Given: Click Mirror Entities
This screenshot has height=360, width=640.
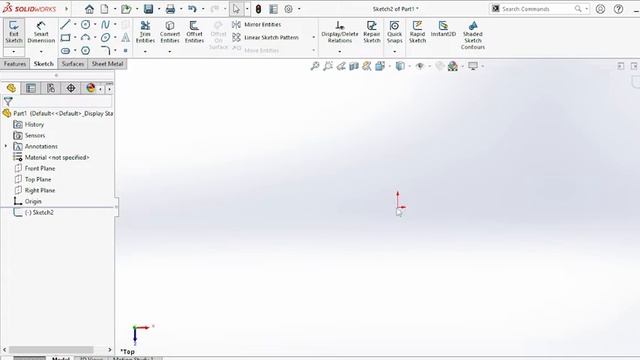Looking at the screenshot, I should (257, 24).
